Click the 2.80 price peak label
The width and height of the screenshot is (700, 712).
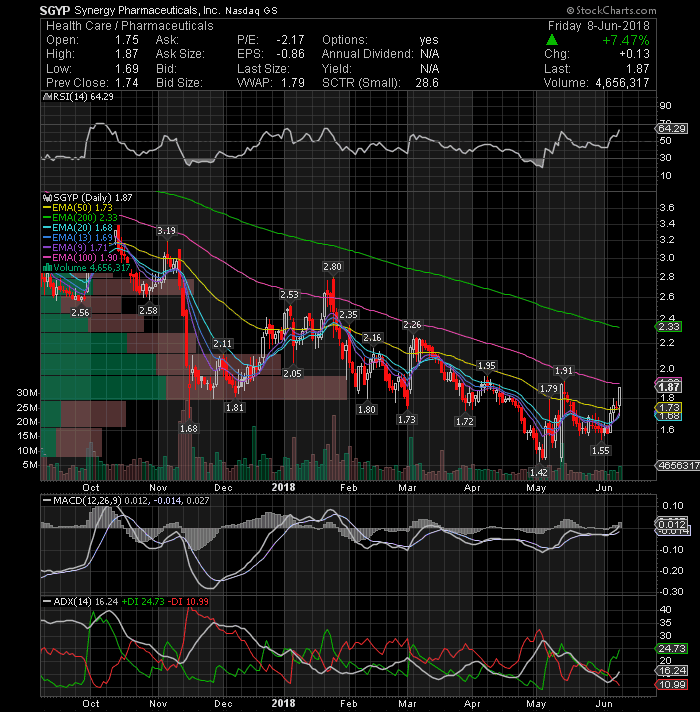pos(332,267)
